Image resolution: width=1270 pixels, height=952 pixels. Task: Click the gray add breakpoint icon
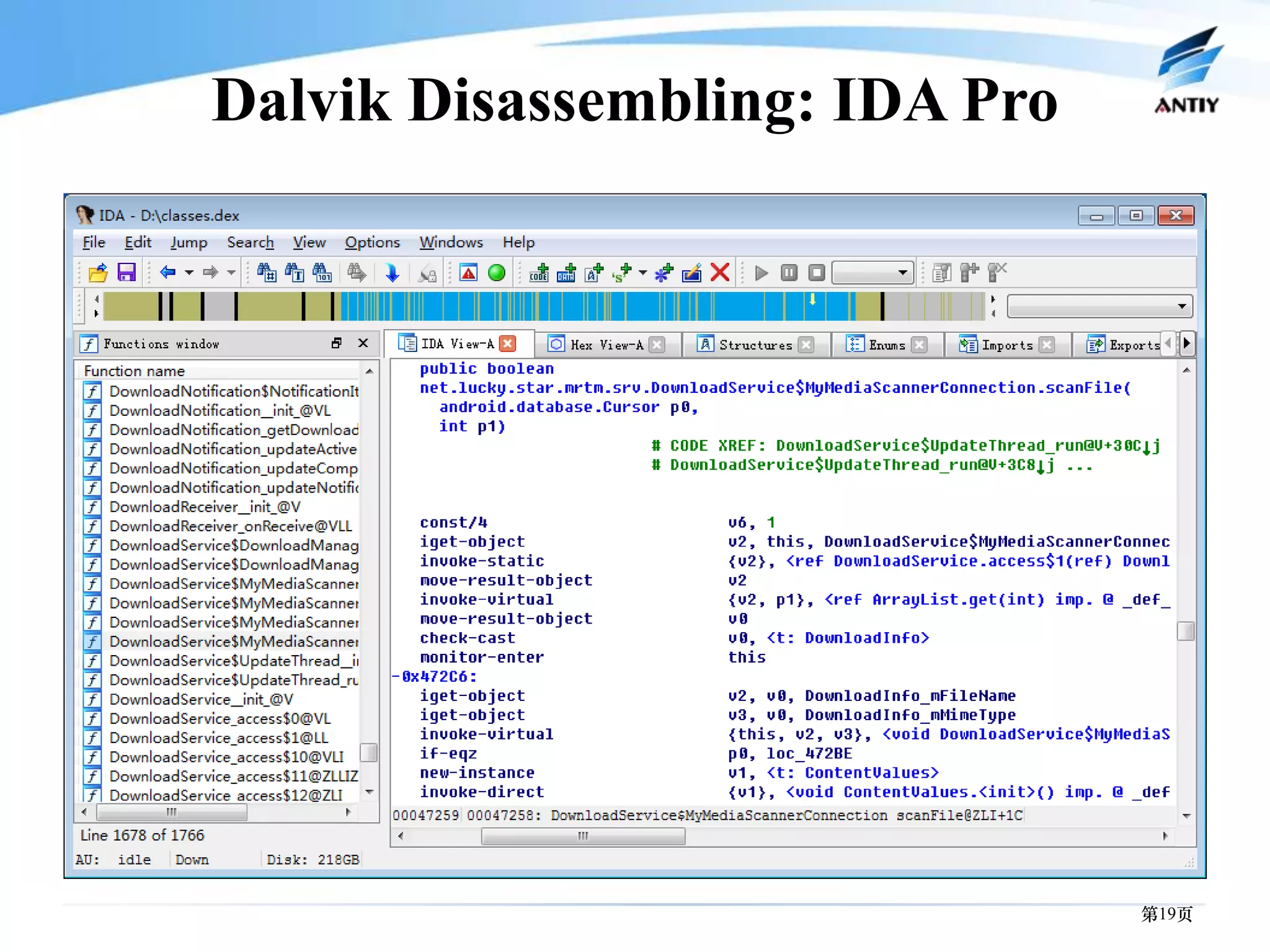tap(969, 273)
